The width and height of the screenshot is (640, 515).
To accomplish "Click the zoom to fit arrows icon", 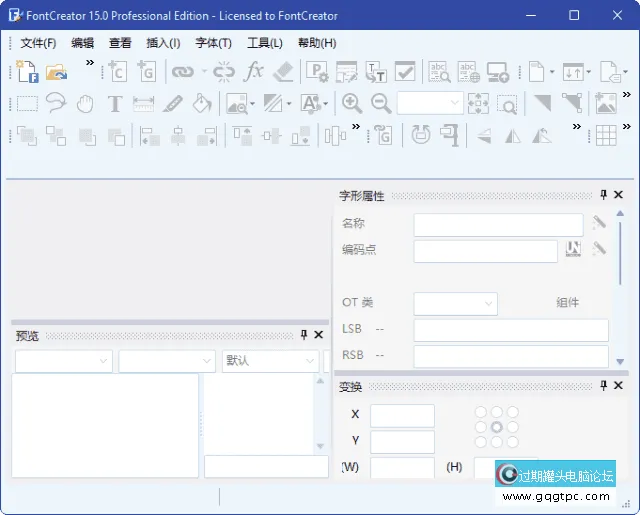I will pyautogui.click(x=478, y=104).
